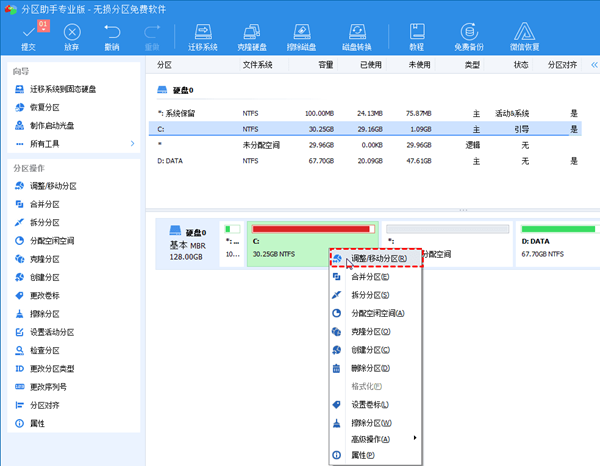Screen dimensions: 600x466
Task: Choose 拆分分区 in the left sidebar
Action: (x=37, y=223)
